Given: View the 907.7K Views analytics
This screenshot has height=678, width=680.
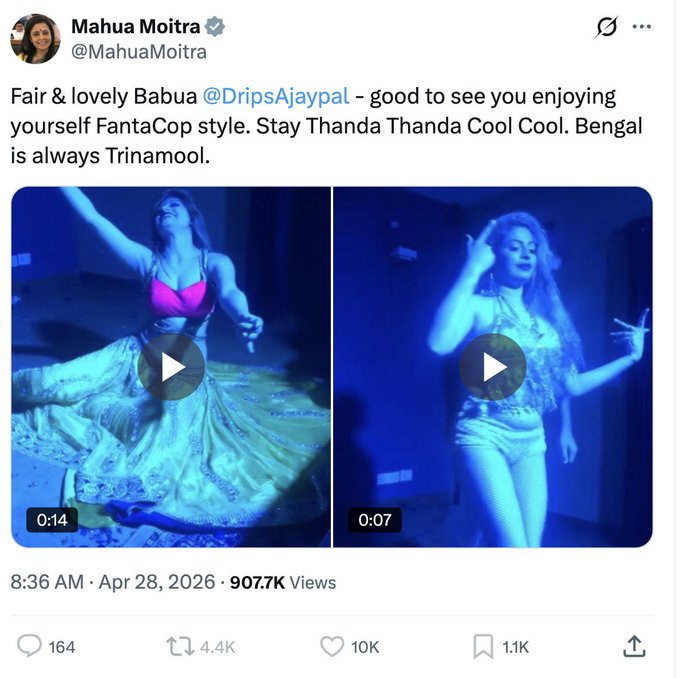Looking at the screenshot, I should click(x=283, y=582).
